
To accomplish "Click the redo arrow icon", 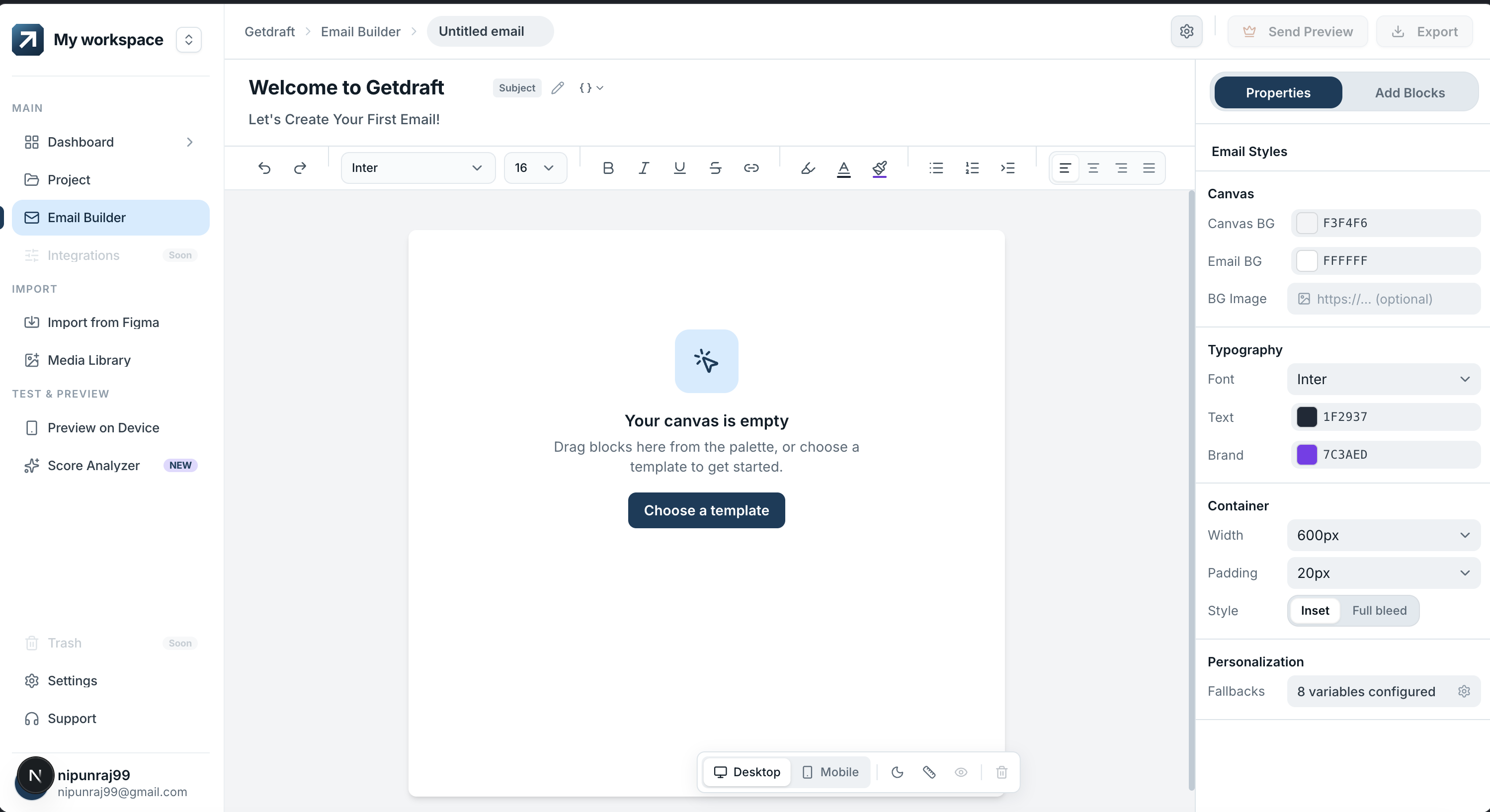I will click(300, 168).
